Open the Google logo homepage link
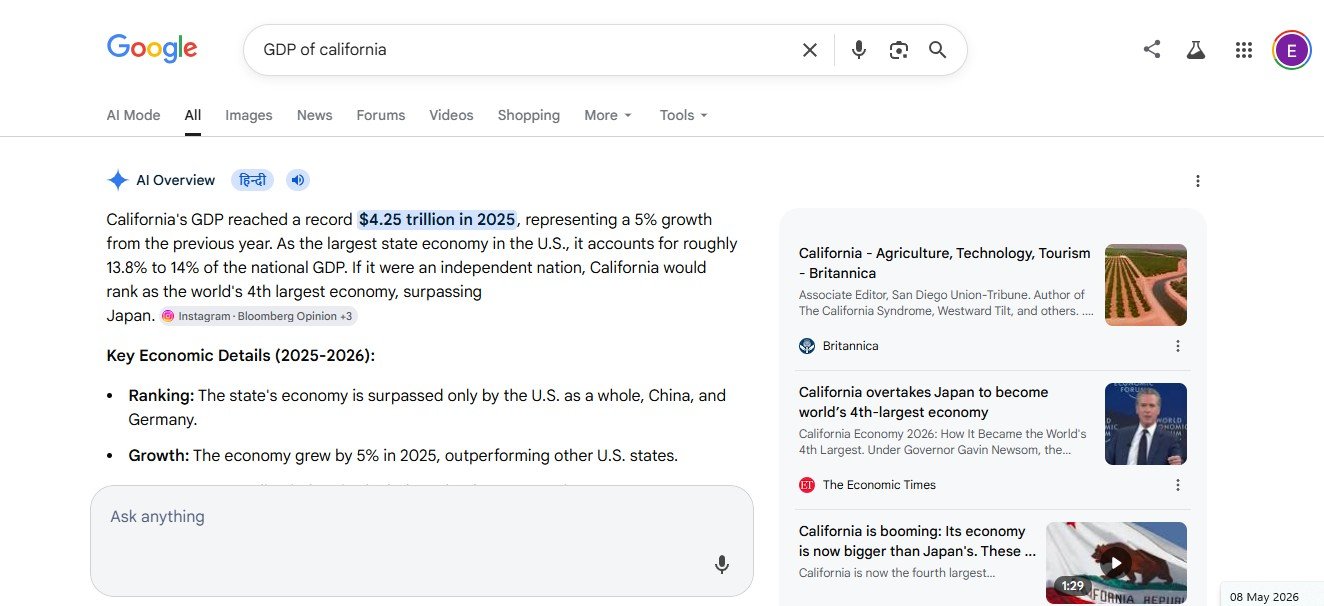Image resolution: width=1324 pixels, height=606 pixels. coord(152,49)
